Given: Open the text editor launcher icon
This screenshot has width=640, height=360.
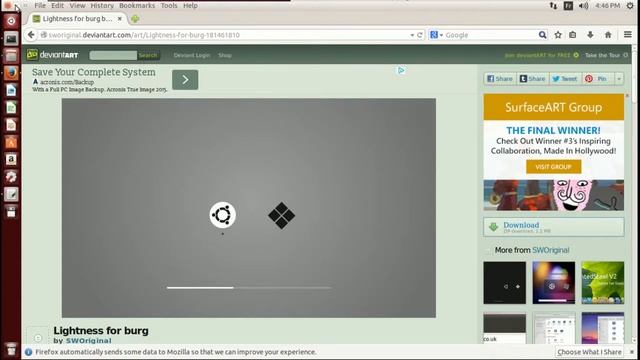Looking at the screenshot, I should click(11, 194).
